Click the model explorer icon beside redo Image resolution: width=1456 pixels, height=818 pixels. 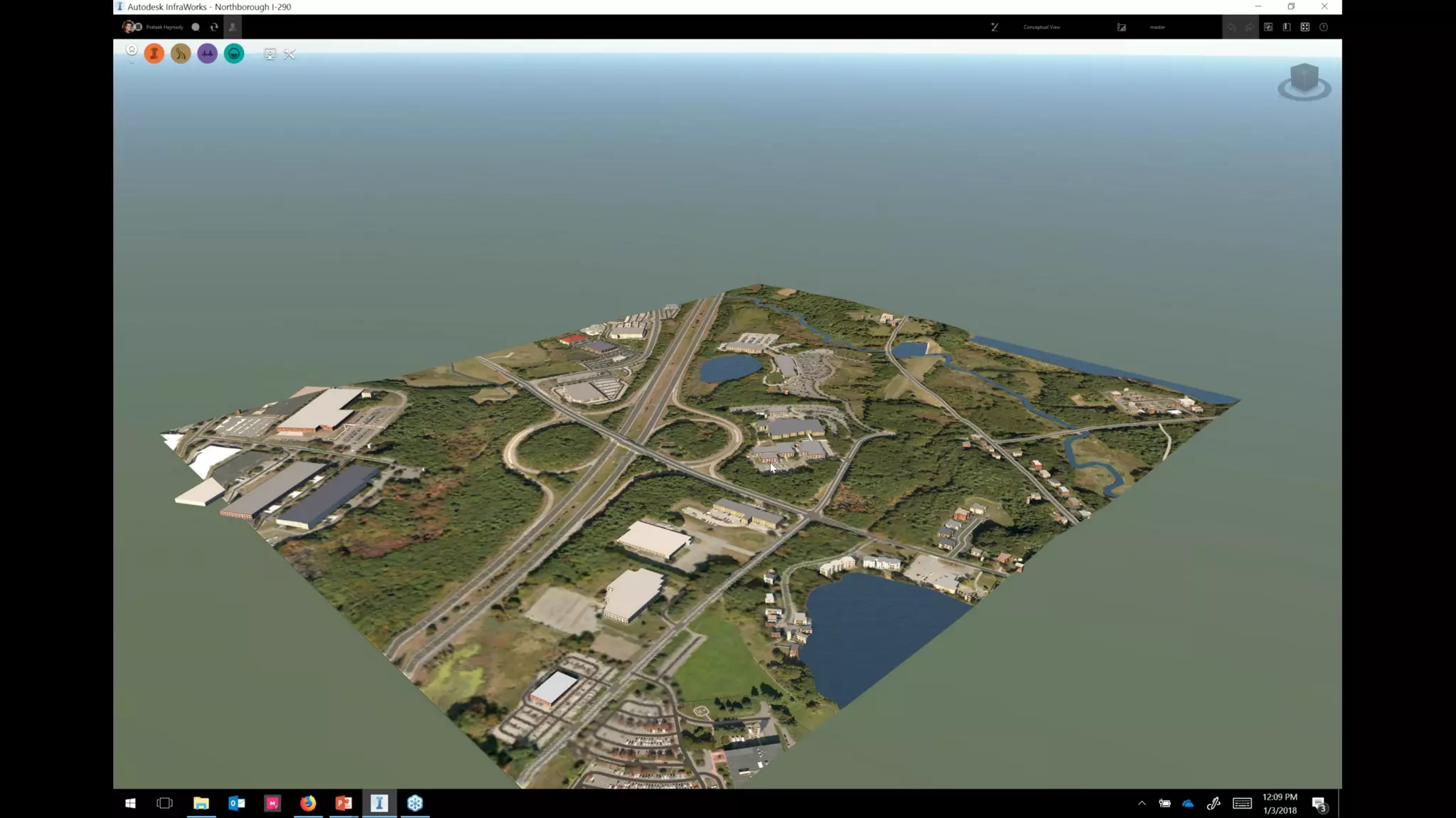point(1268,27)
